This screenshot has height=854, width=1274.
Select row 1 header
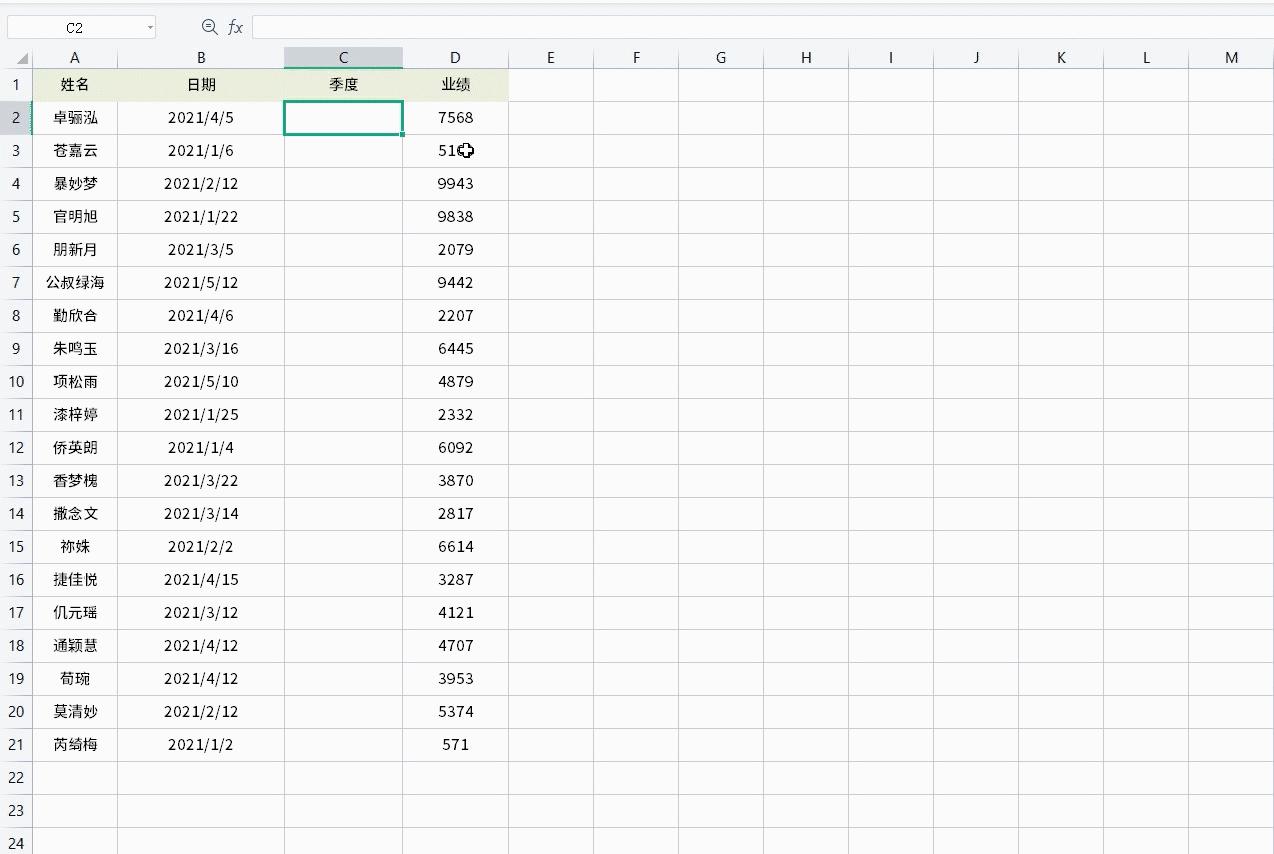click(16, 85)
